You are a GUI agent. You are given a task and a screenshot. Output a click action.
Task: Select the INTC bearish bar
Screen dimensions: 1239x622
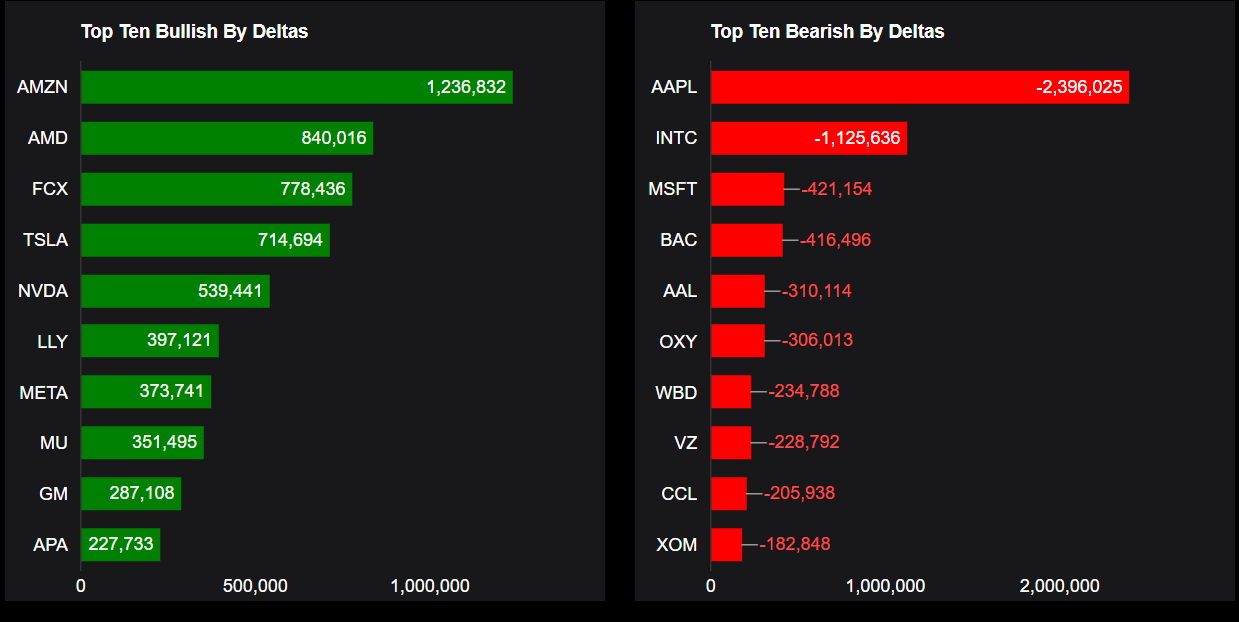(x=808, y=138)
